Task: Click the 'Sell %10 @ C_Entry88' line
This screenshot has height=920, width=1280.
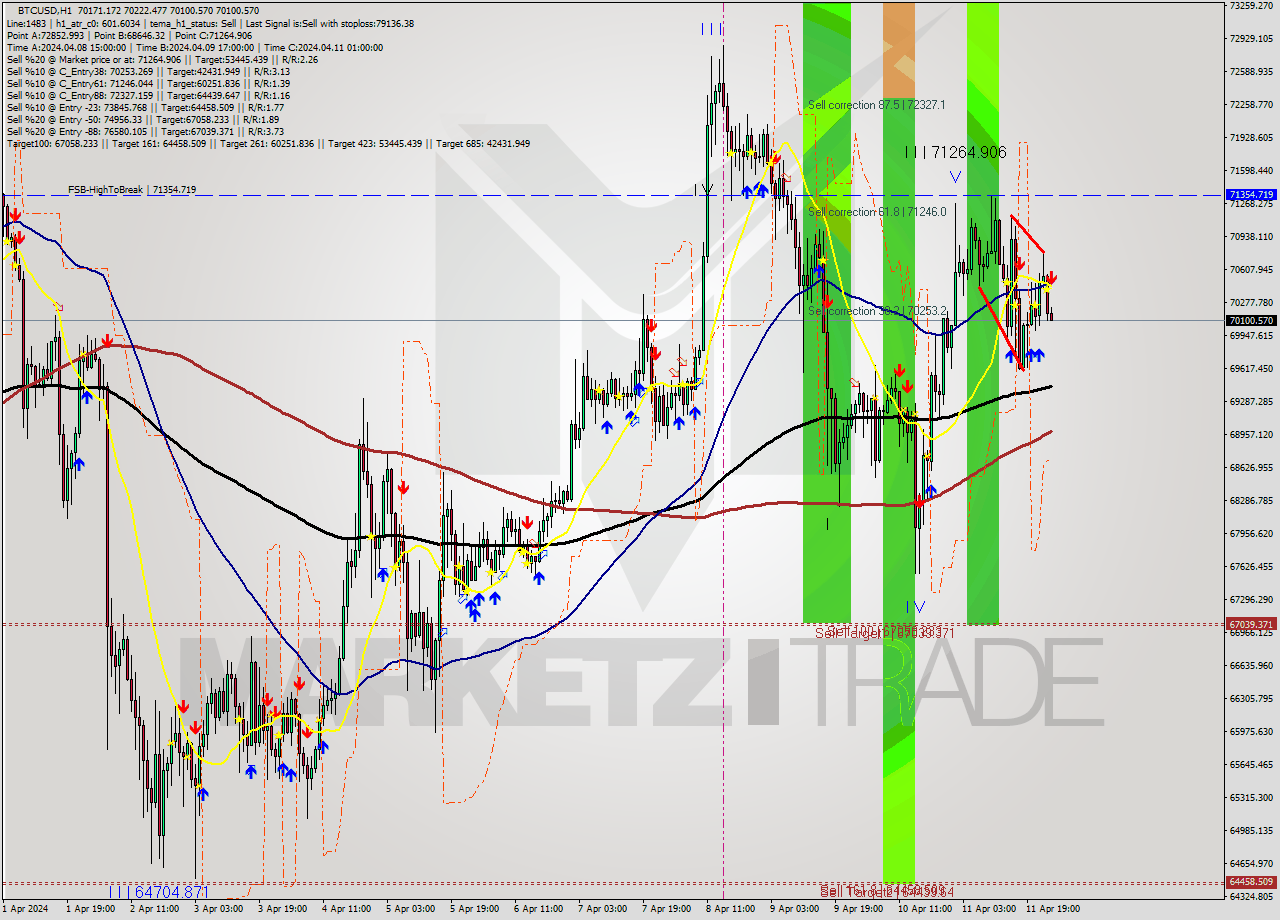Action: click(x=148, y=95)
